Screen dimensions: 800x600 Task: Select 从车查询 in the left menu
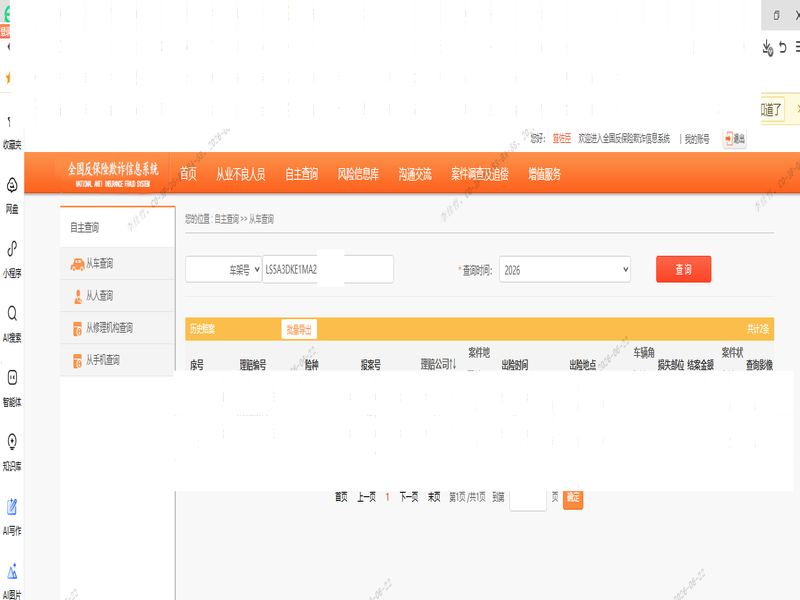(x=117, y=263)
